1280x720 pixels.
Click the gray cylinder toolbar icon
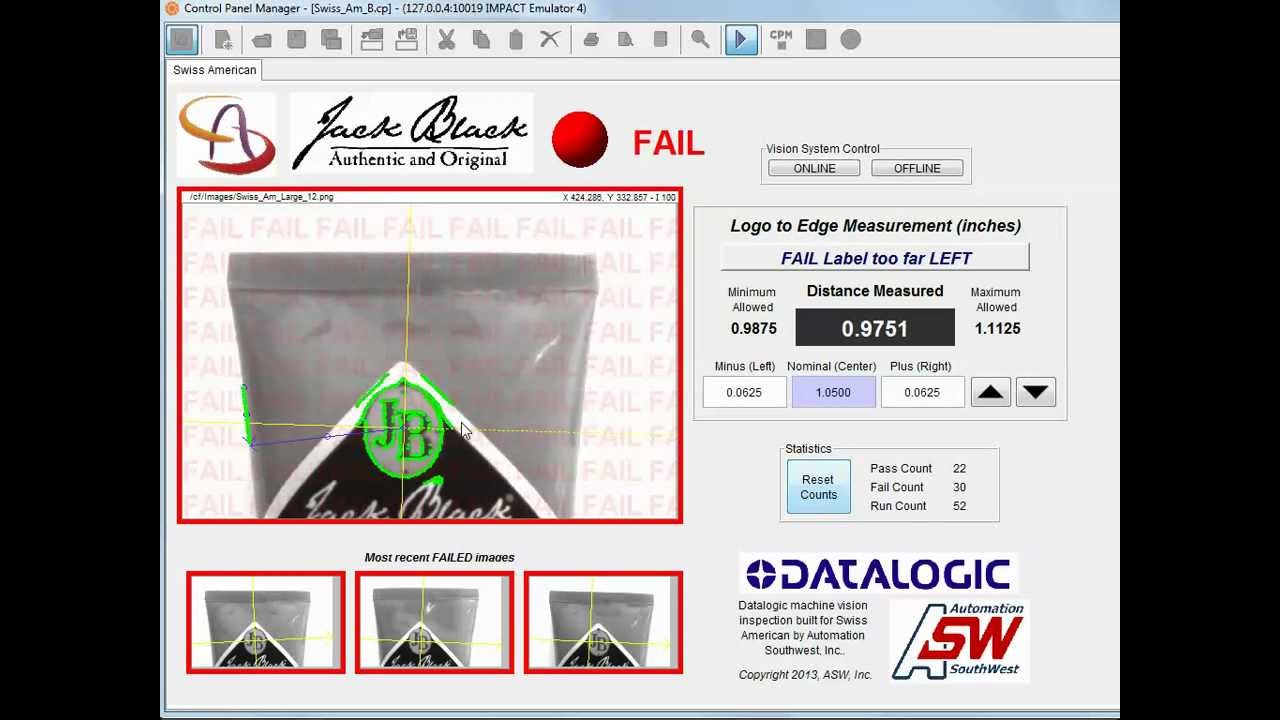click(x=660, y=39)
